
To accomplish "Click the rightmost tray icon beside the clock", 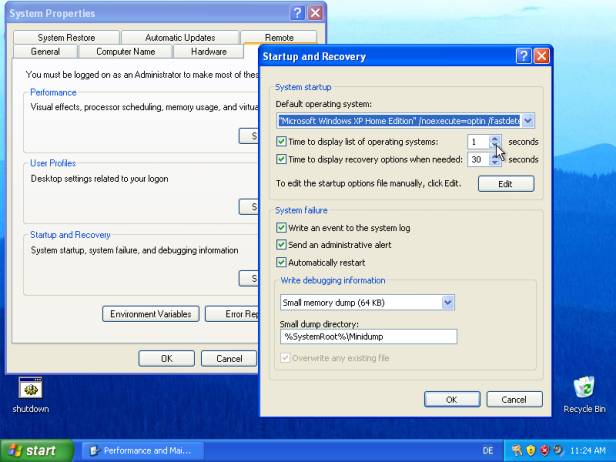I will pyautogui.click(x=558, y=450).
